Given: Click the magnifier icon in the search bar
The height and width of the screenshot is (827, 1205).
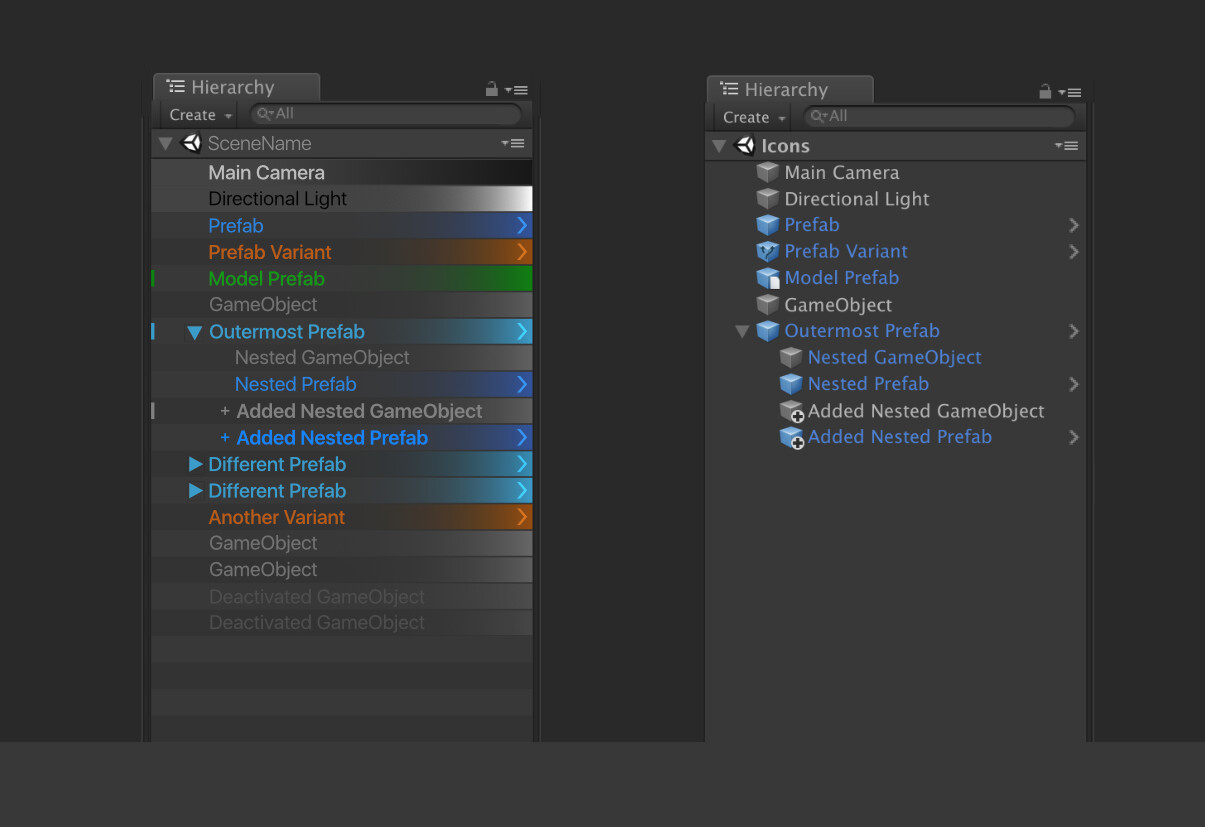Looking at the screenshot, I should coord(264,114).
